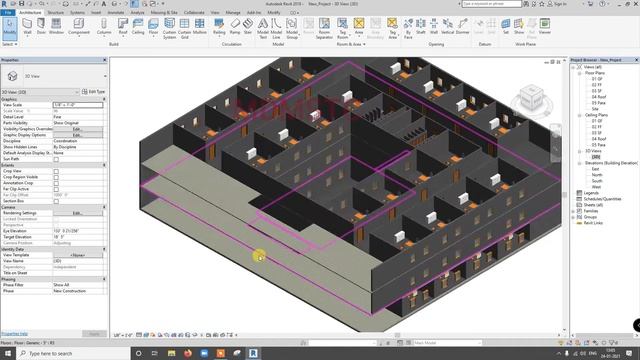This screenshot has height=360, width=640.
Task: Choose the Railing tool
Action: pyautogui.click(x=219, y=27)
